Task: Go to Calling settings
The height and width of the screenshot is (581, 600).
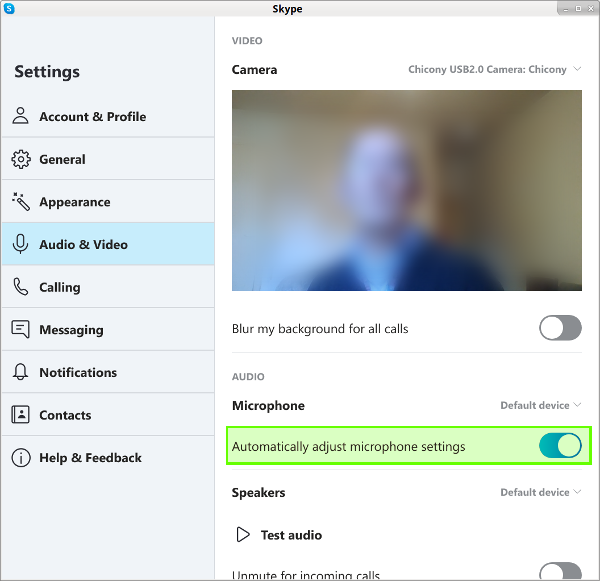Action: tap(108, 287)
